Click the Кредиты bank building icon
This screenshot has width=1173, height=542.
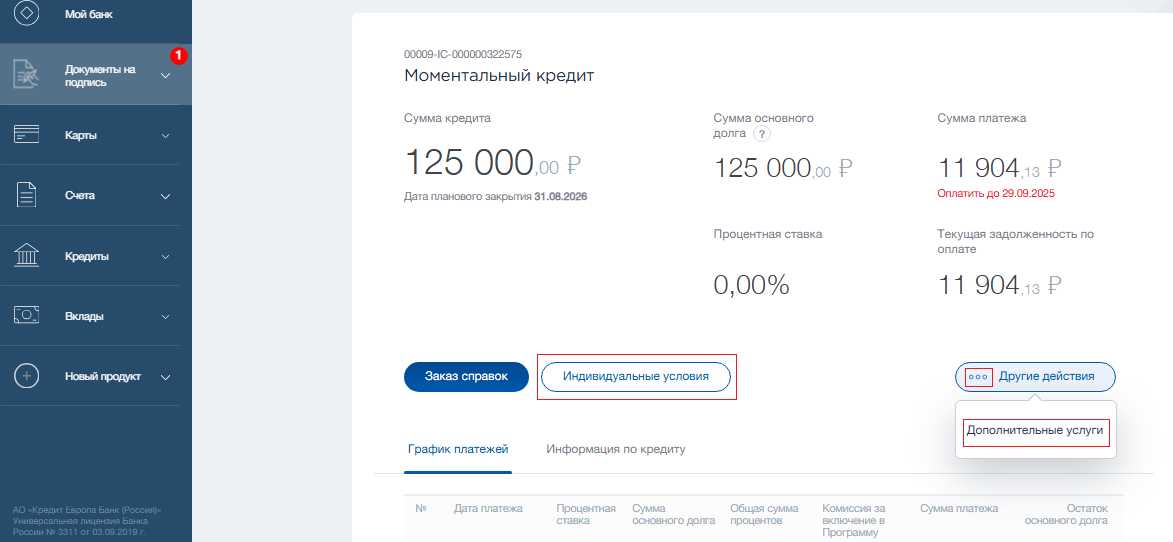27,256
